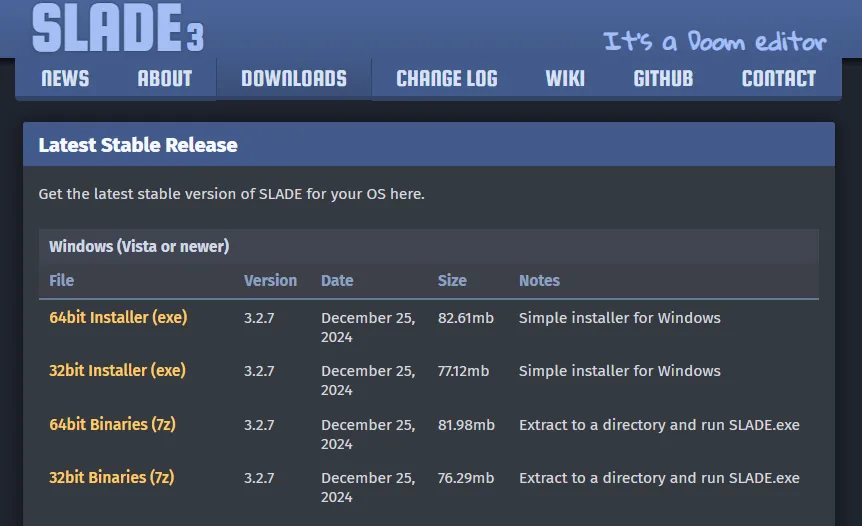862x526 pixels.
Task: Click the 82.61mb size value
Action: (x=466, y=318)
